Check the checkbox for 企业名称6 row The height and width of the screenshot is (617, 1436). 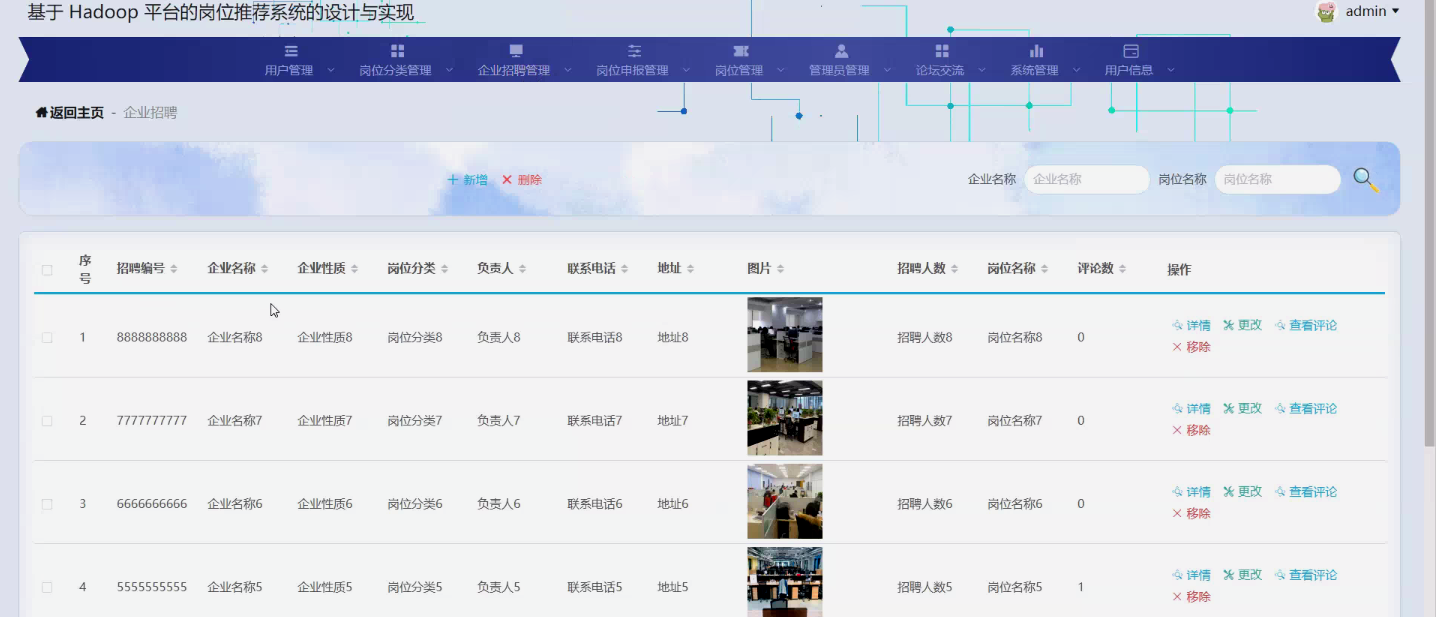click(46, 503)
